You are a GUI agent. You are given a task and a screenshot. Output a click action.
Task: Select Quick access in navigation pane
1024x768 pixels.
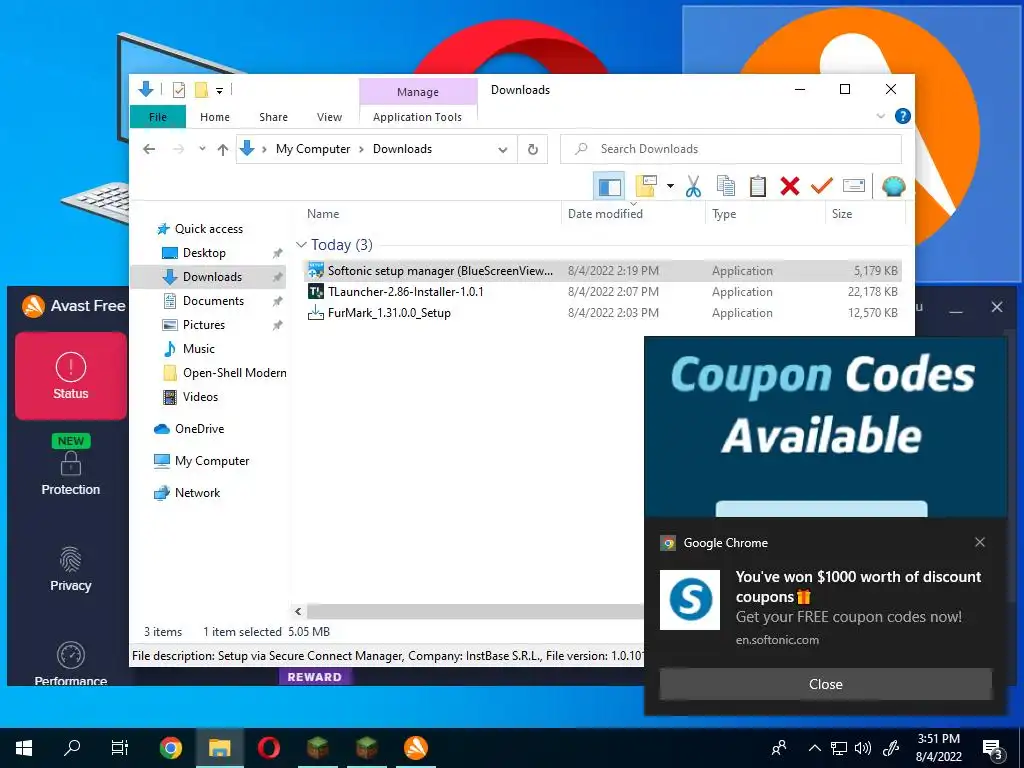point(208,229)
